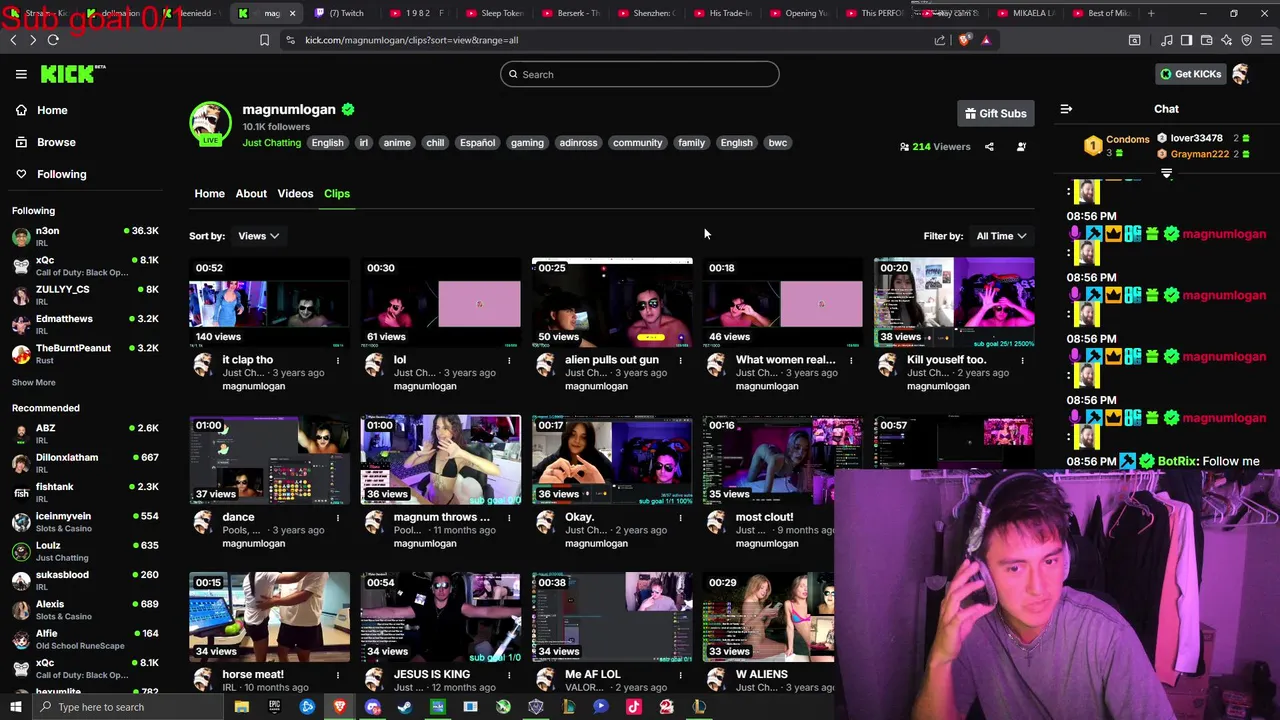Open 'horse meat!' clip thumbnail
This screenshot has width=1280, height=720.
(x=269, y=616)
